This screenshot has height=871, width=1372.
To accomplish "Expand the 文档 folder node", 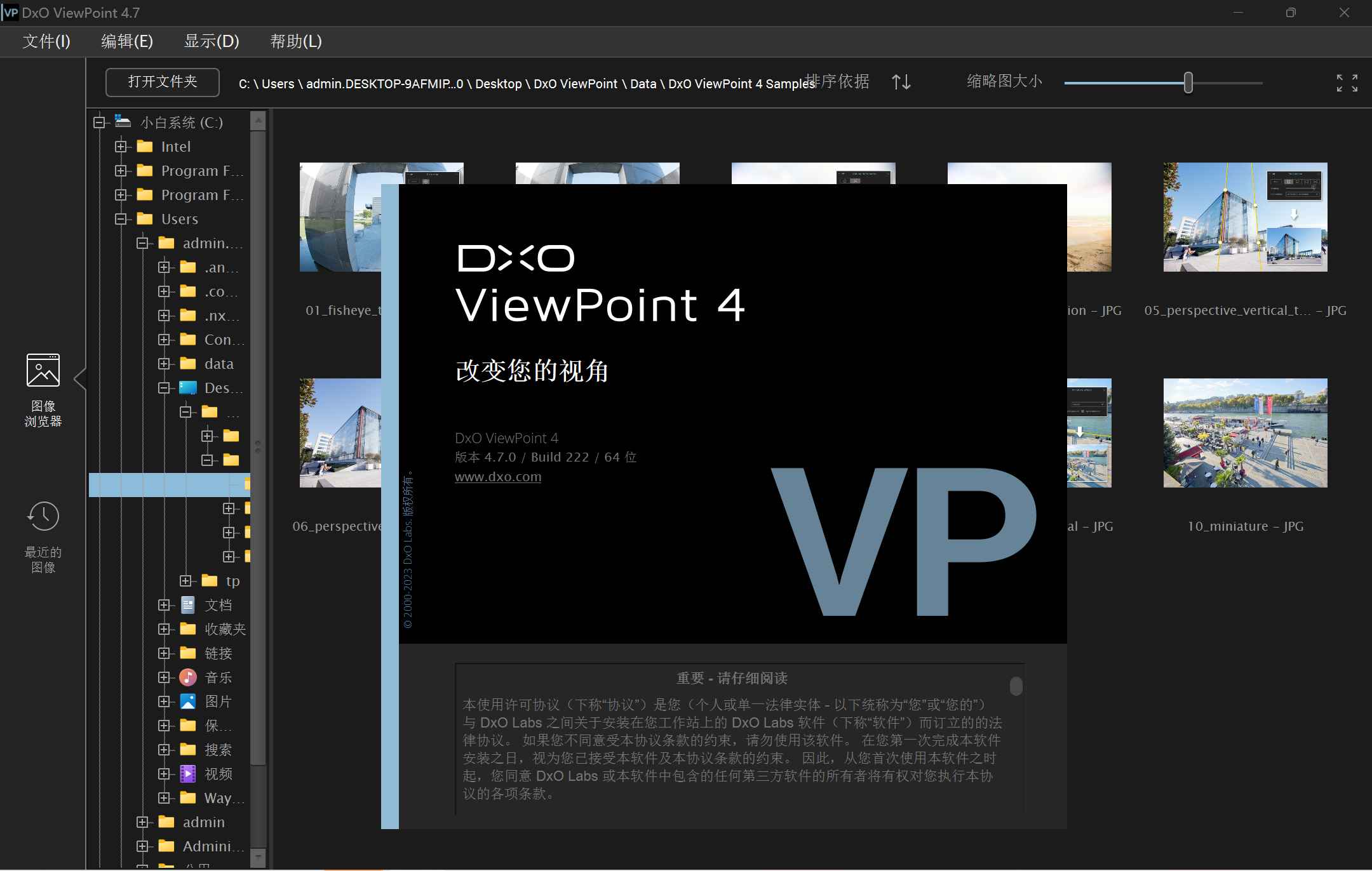I will tap(164, 605).
